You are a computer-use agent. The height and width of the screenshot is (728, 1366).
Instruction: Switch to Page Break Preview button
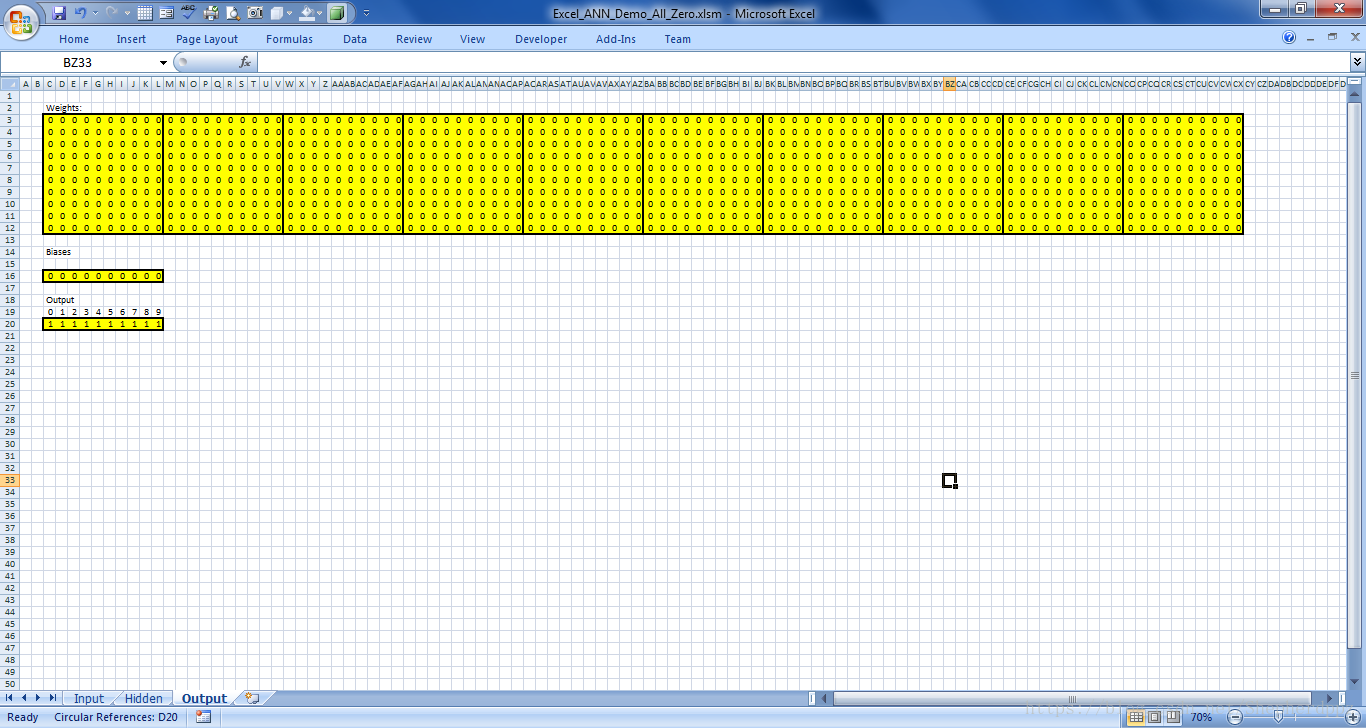pos(1172,717)
